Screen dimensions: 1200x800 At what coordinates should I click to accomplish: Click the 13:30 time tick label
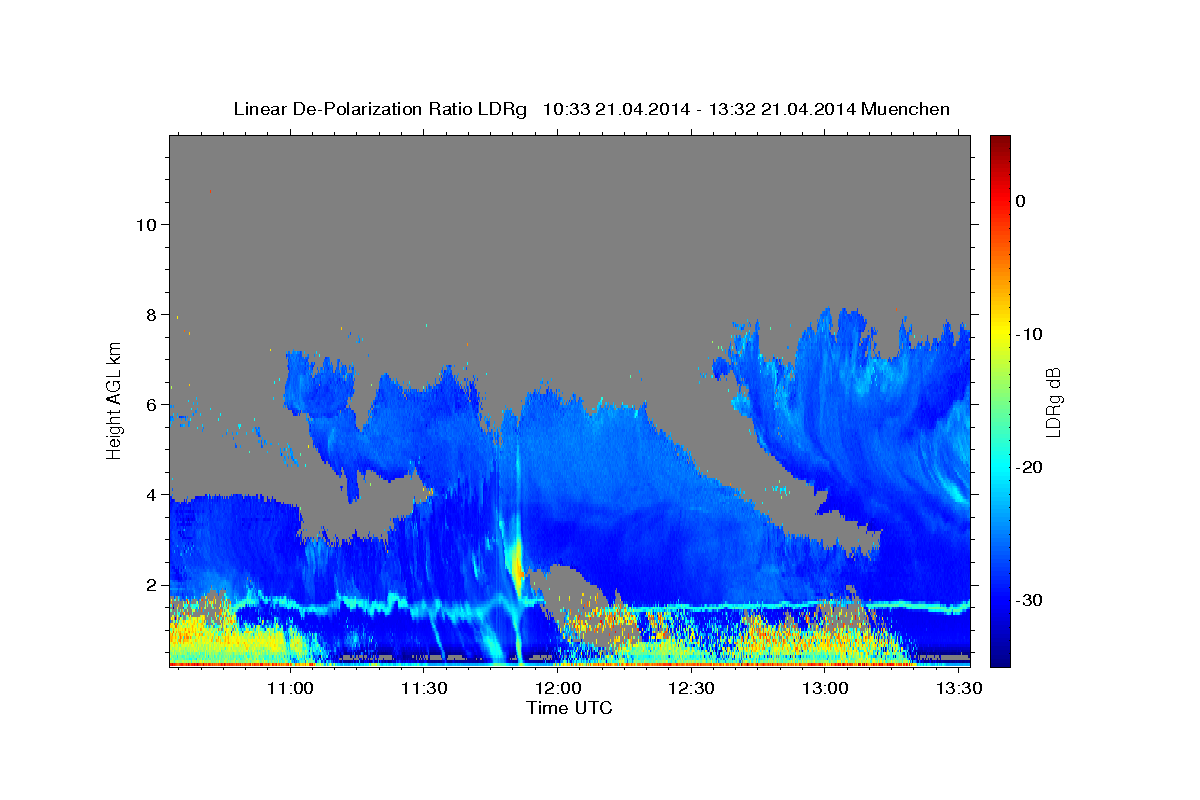pyautogui.click(x=958, y=688)
